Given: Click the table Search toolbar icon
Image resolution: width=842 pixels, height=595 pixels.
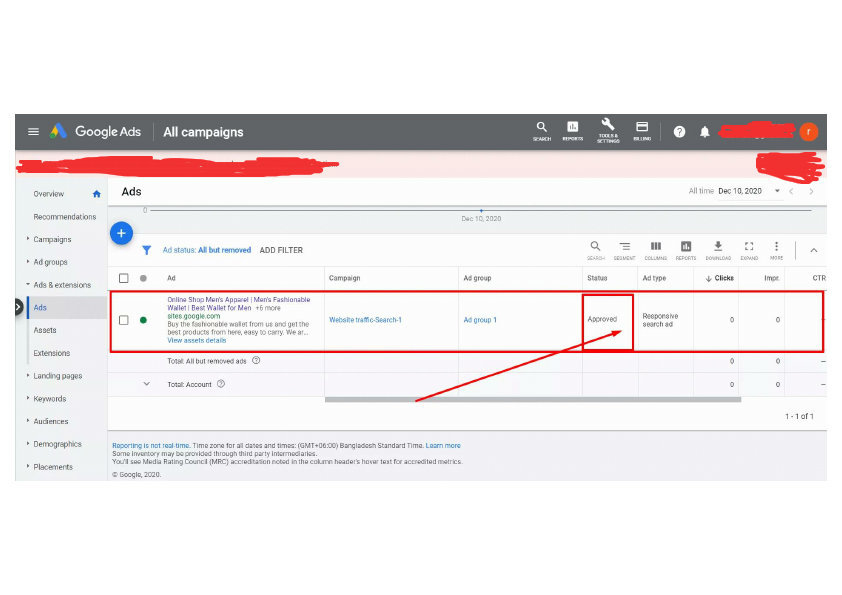Looking at the screenshot, I should tap(595, 250).
